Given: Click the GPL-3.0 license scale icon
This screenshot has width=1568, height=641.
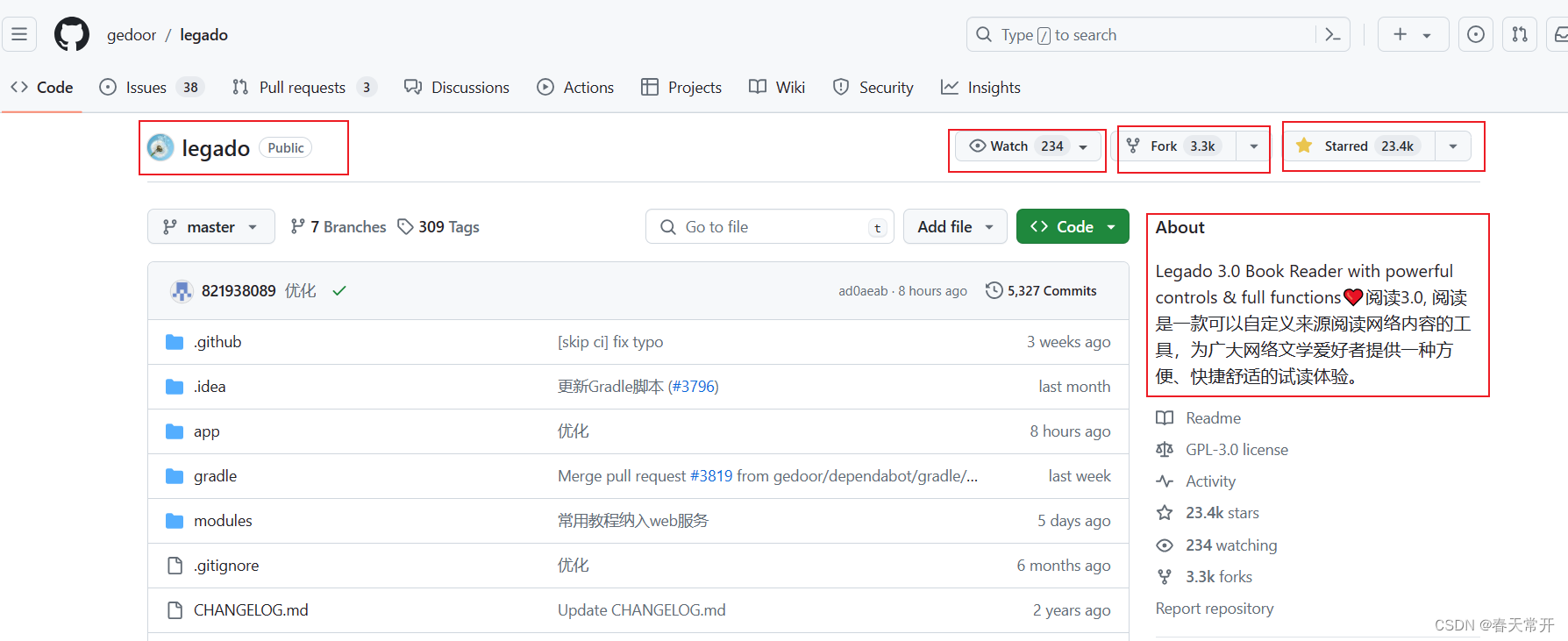Looking at the screenshot, I should coord(1165,450).
